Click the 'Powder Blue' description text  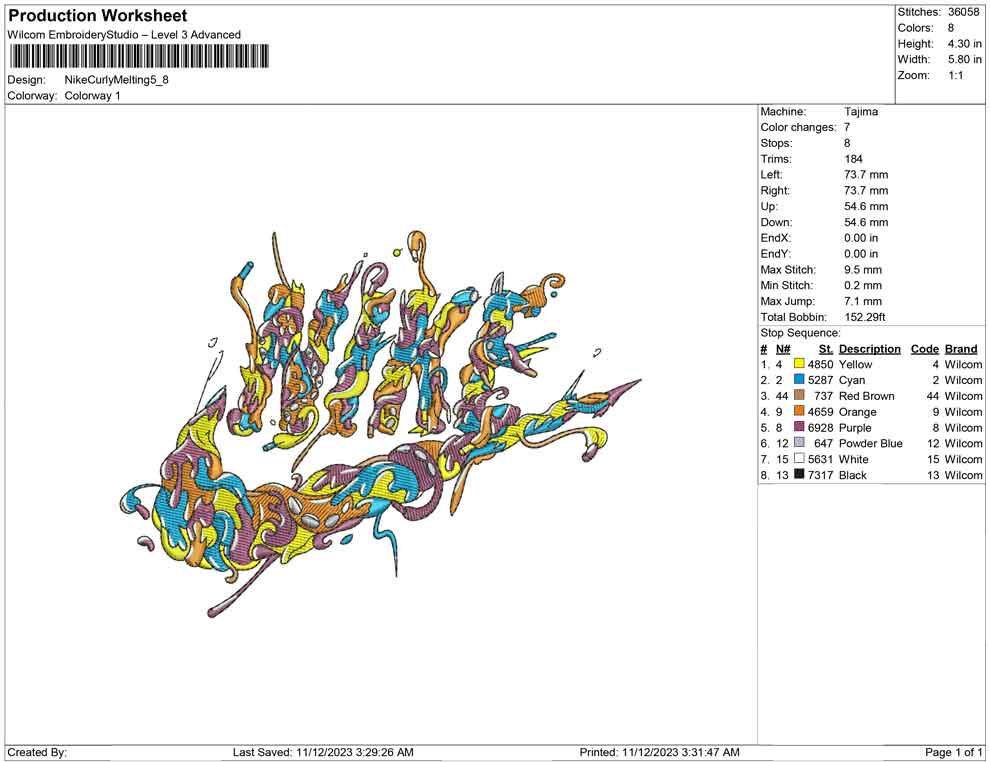click(x=871, y=443)
